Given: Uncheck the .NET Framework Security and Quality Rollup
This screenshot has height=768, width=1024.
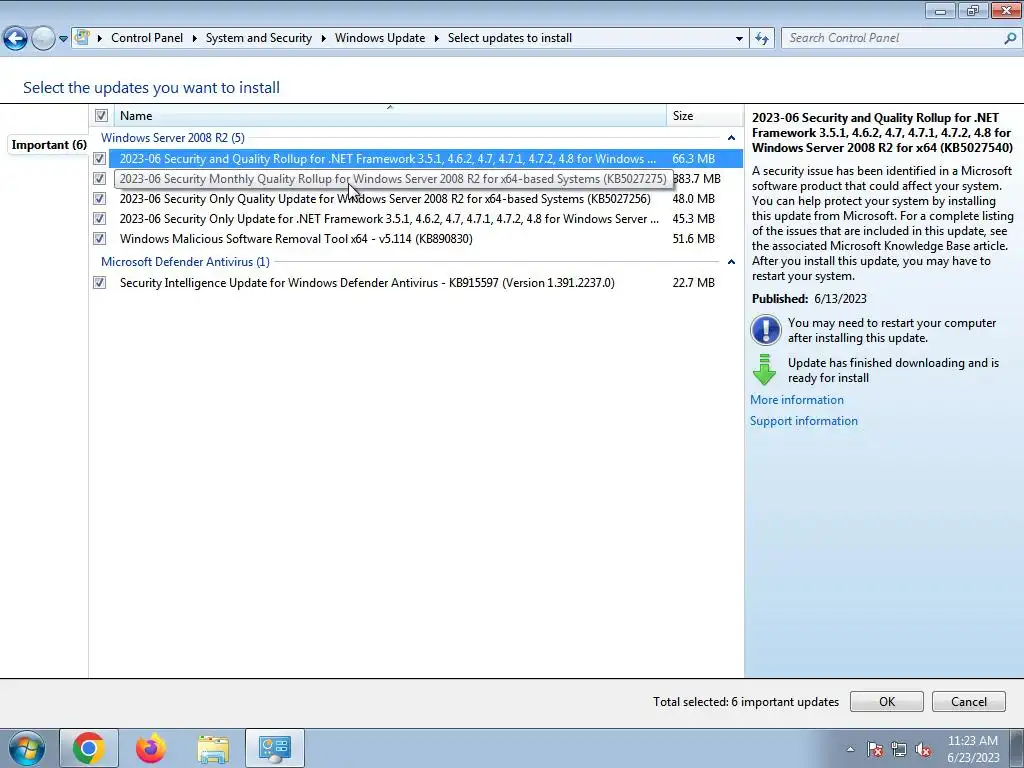Looking at the screenshot, I should [99, 159].
